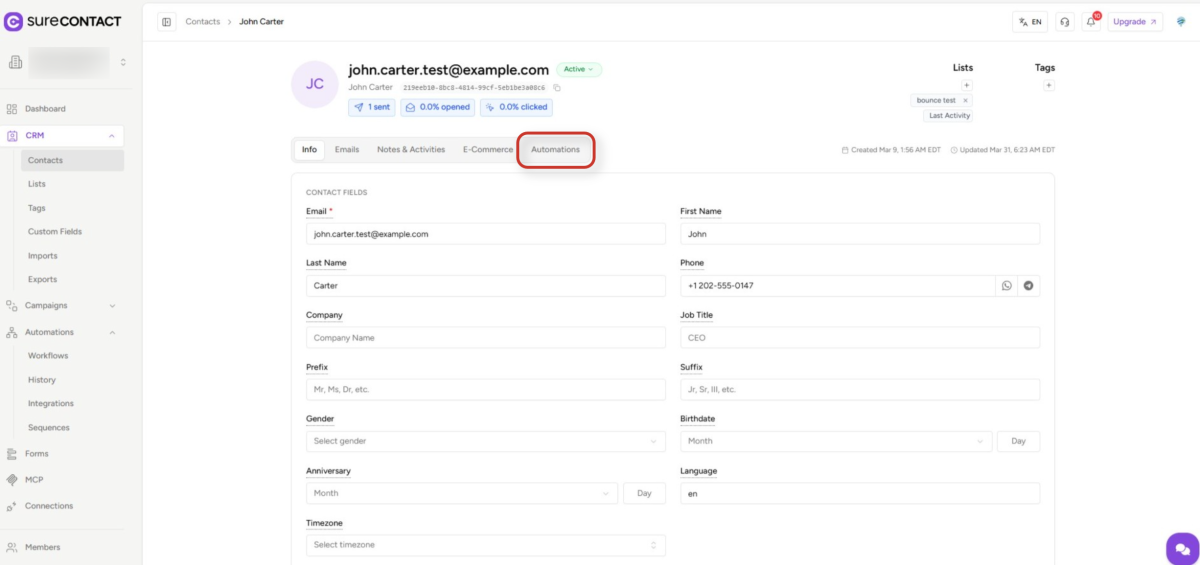Screen dimensions: 1200x565
Task: Open the chat widget bubble
Action: pyautogui.click(x=1182, y=549)
